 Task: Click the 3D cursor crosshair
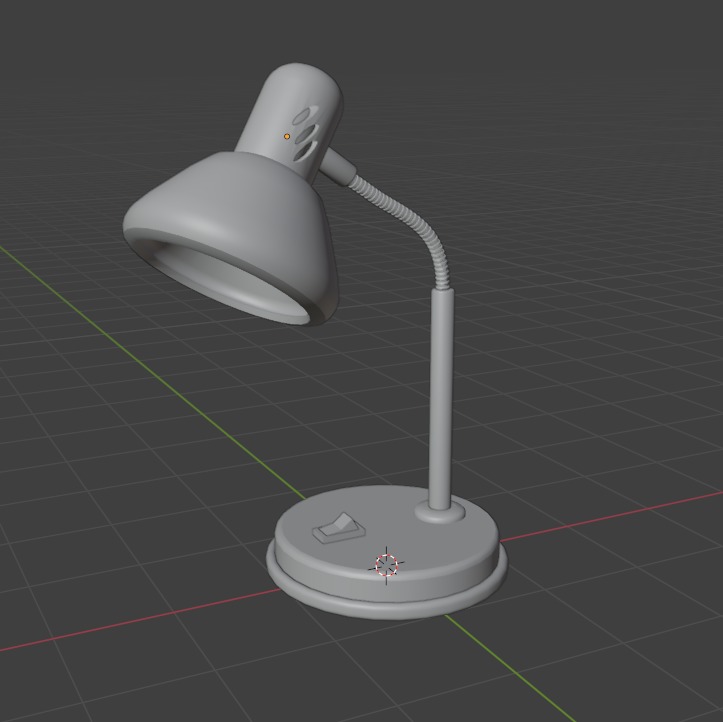(386, 565)
